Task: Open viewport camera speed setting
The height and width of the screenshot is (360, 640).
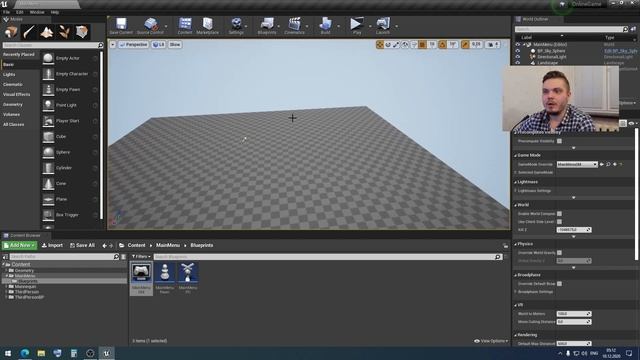Action: coord(493,44)
